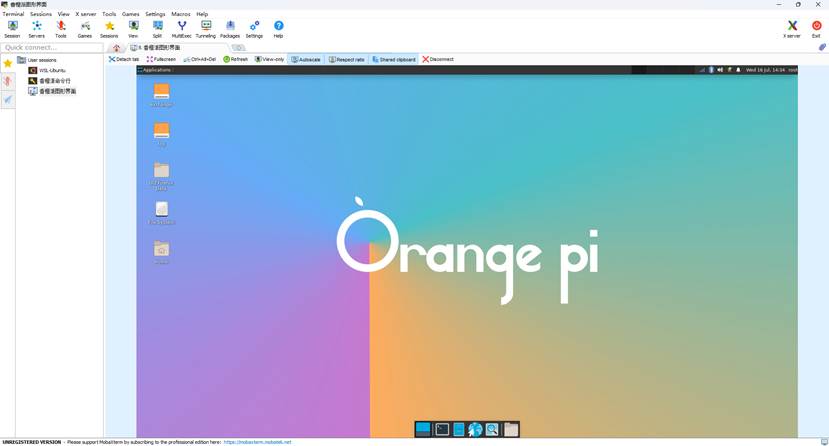Send Ctrl+Alt+Del to the remote
Viewport: 829px width, 446px height.
coord(200,59)
